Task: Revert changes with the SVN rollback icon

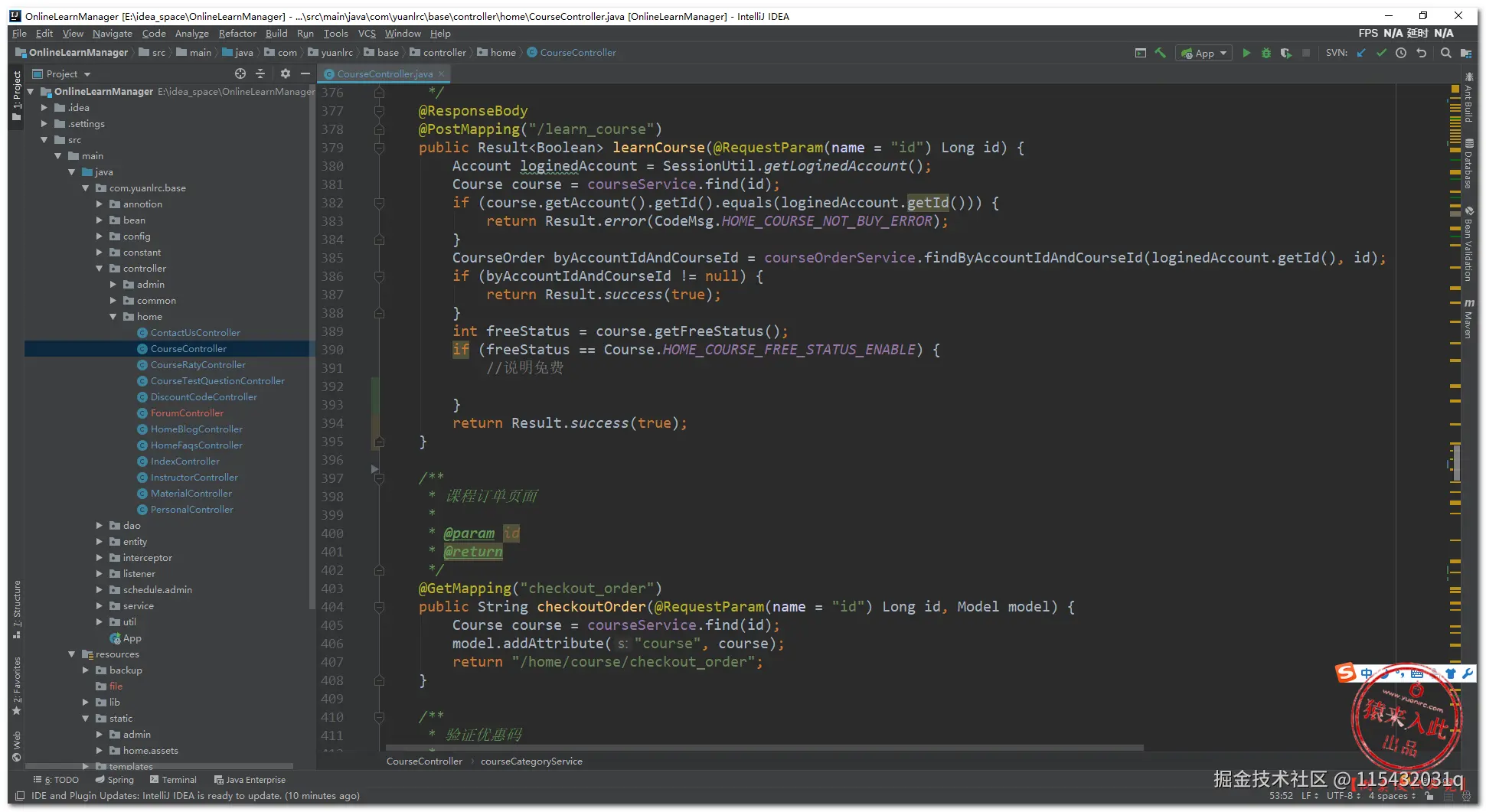Action: (x=1422, y=53)
